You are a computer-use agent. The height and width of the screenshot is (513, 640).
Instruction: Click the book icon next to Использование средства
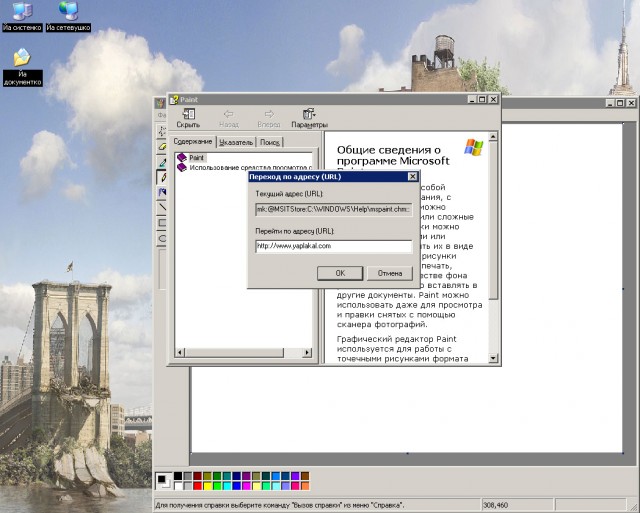click(x=182, y=167)
